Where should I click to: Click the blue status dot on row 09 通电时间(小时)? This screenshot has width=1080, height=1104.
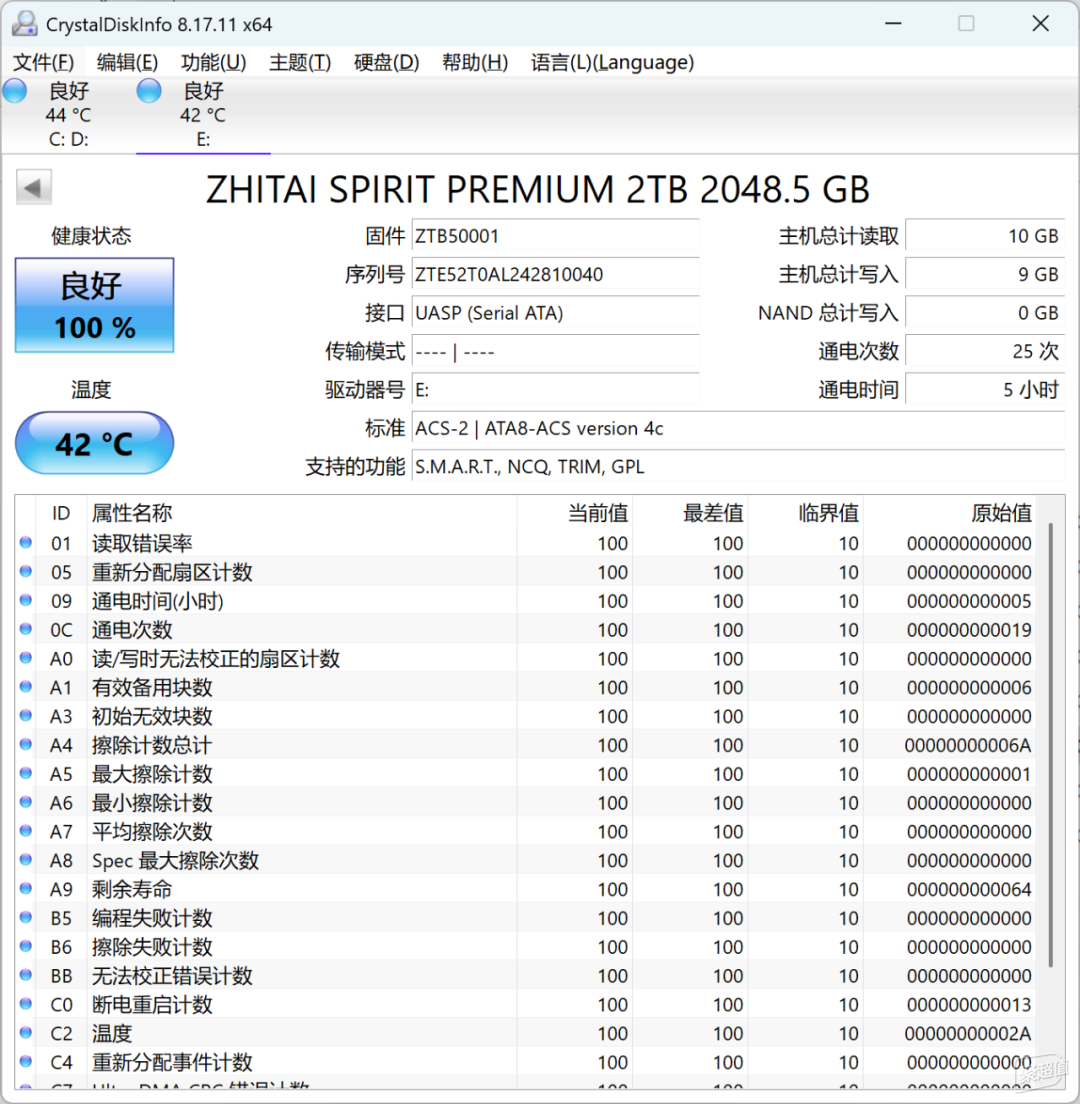pos(26,600)
